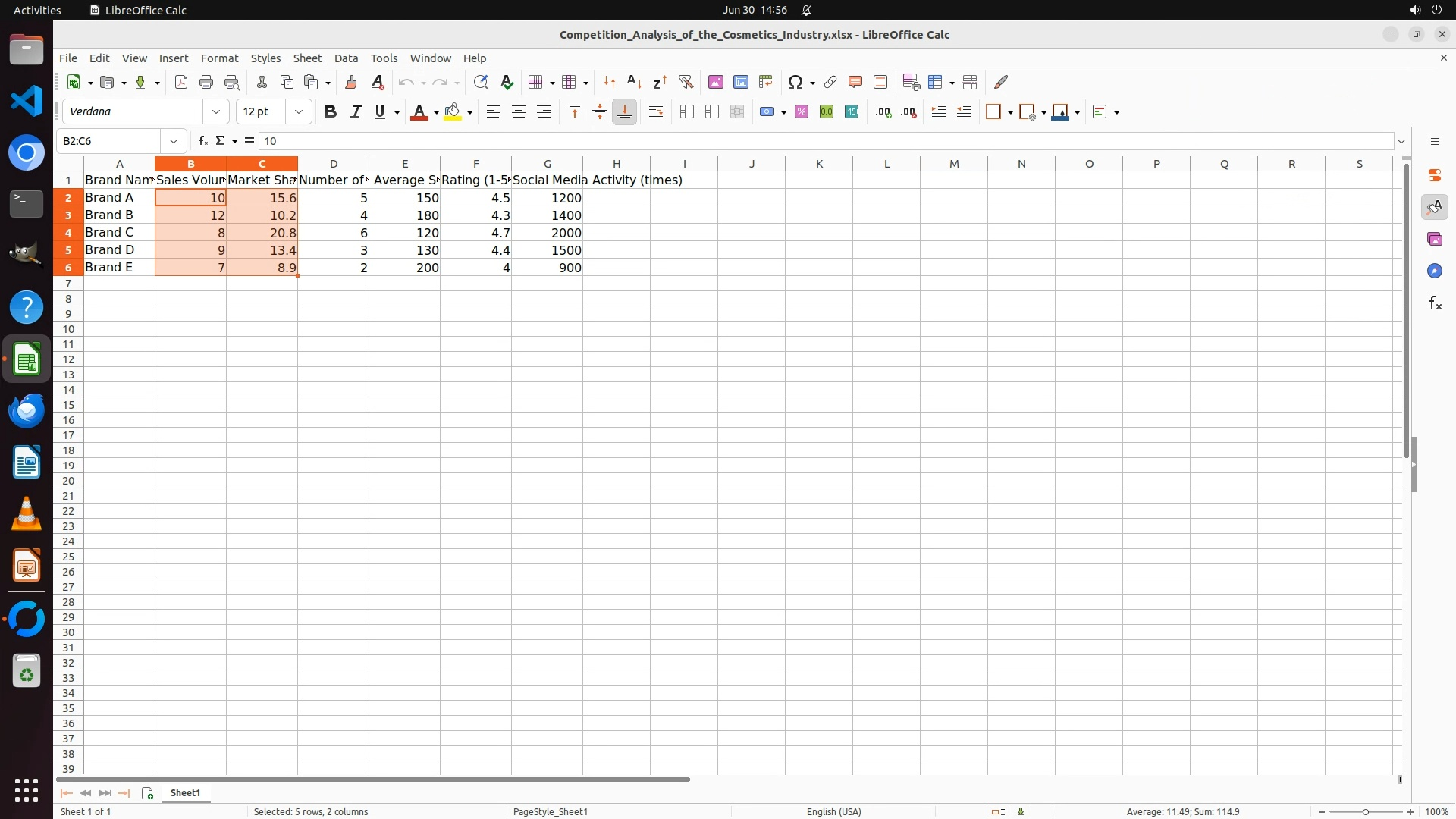Click the Sort Ascending toolbar icon
Image resolution: width=1456 pixels, height=819 pixels.
634,82
